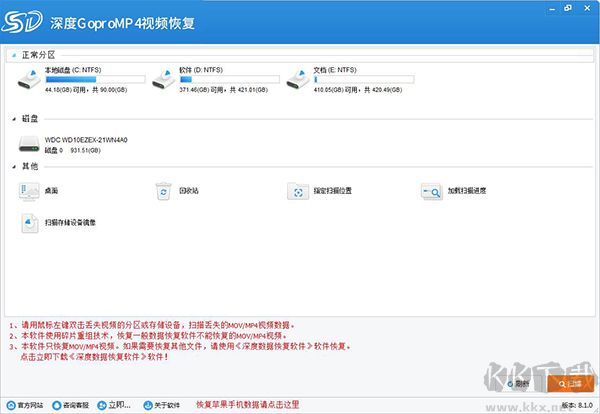
Task: Choose the specify scan location (指定扫描位置) icon
Action: (x=298, y=190)
